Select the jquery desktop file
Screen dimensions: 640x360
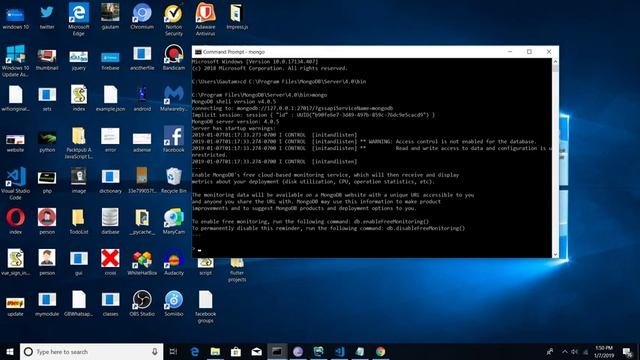(78, 60)
